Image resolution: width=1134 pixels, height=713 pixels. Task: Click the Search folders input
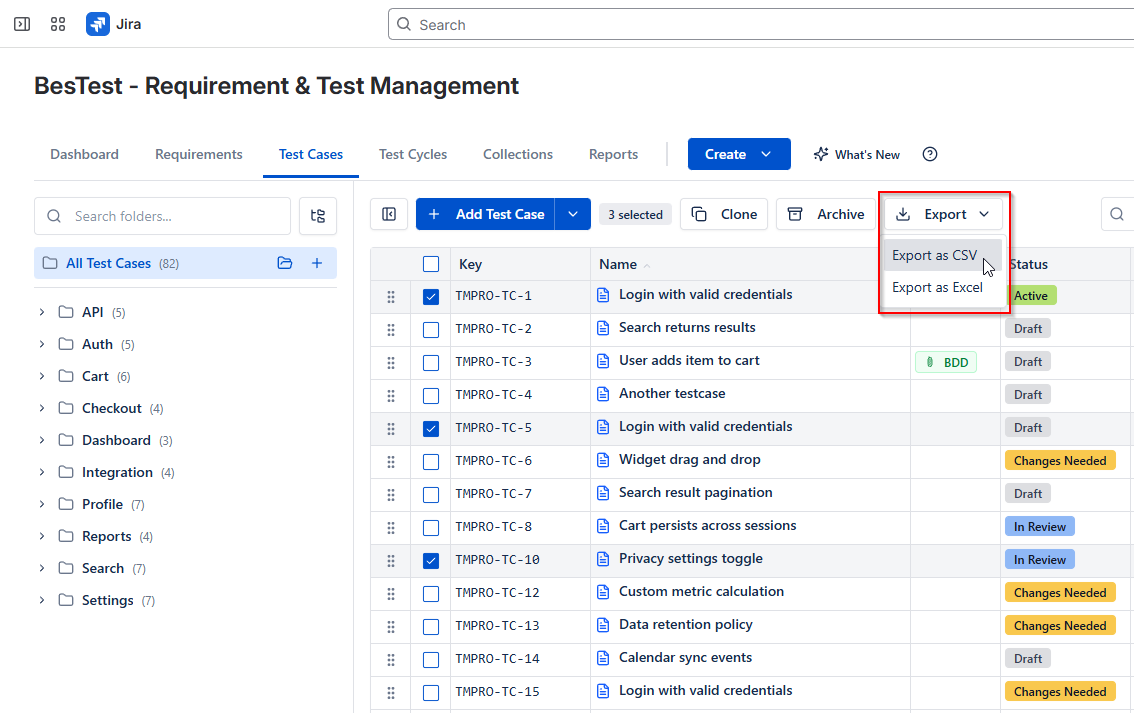(162, 216)
